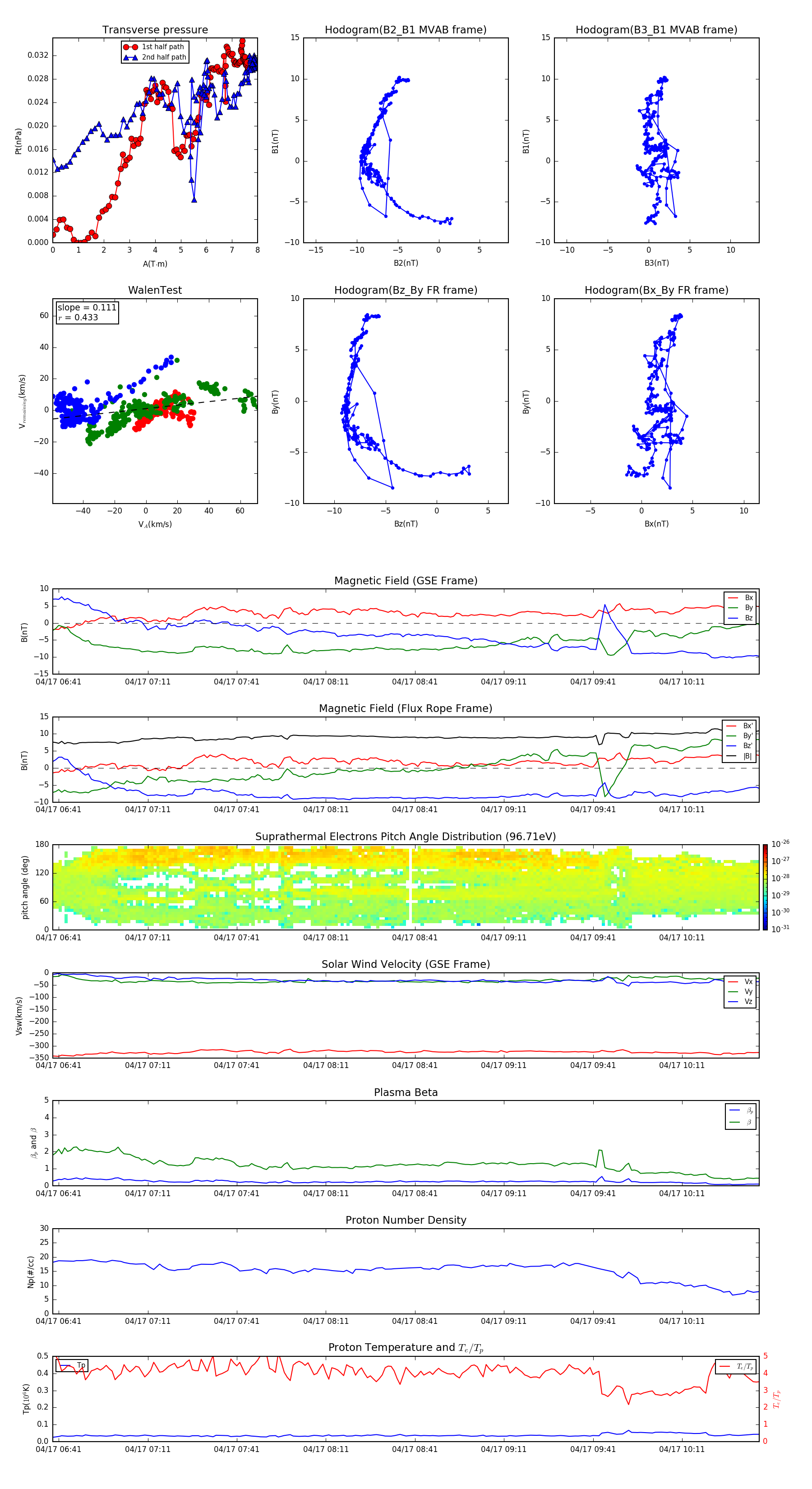Click the "Np(#/cc)" y-axis label
Image resolution: width=812 pixels, height=1489 pixels.
pyautogui.click(x=31, y=1272)
